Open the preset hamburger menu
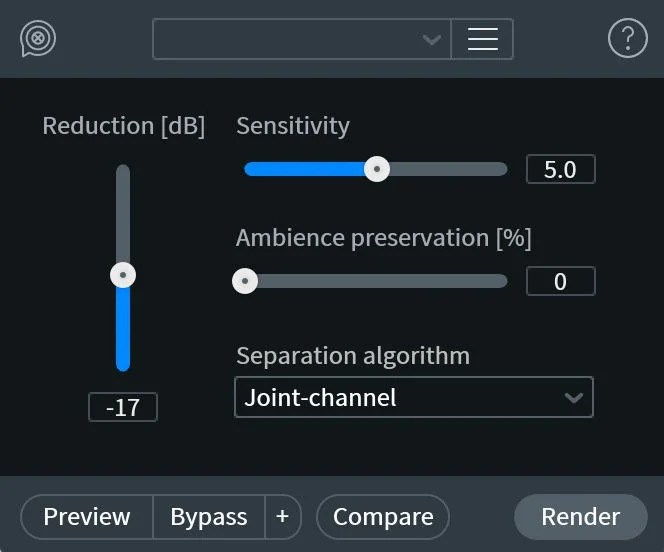 pyautogui.click(x=482, y=39)
